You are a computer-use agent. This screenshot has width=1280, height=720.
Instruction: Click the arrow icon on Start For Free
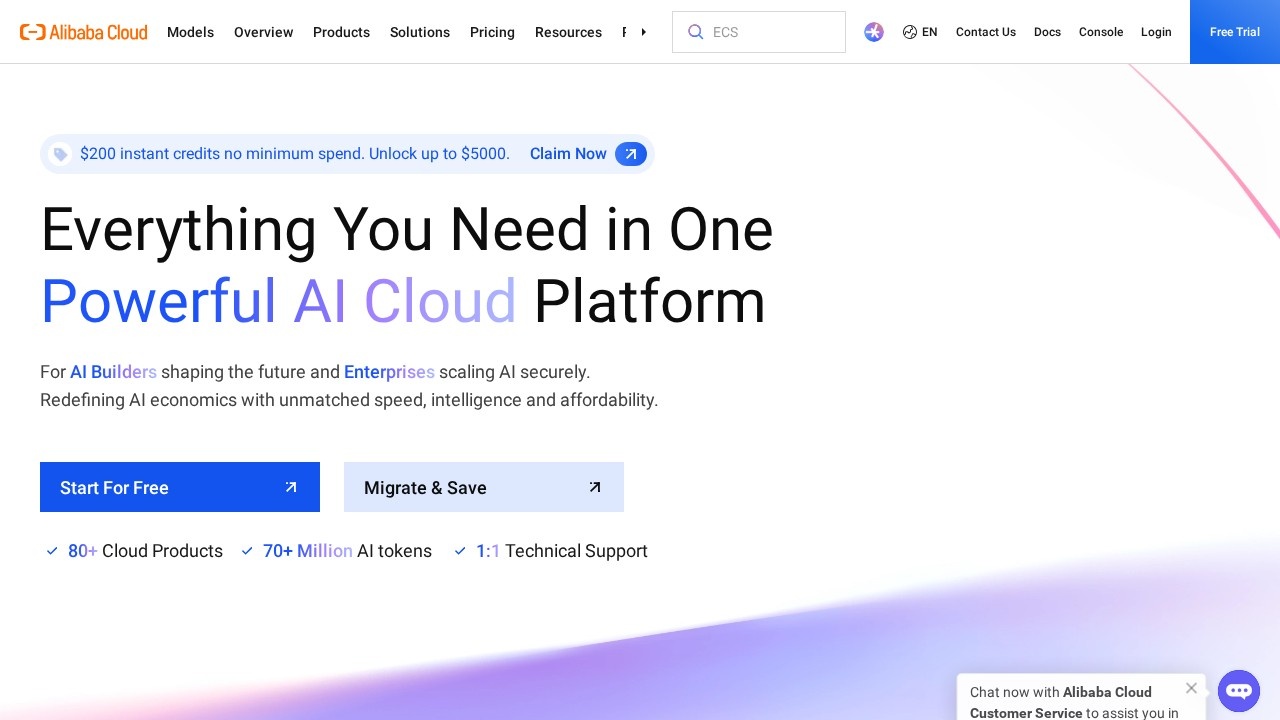pos(291,487)
